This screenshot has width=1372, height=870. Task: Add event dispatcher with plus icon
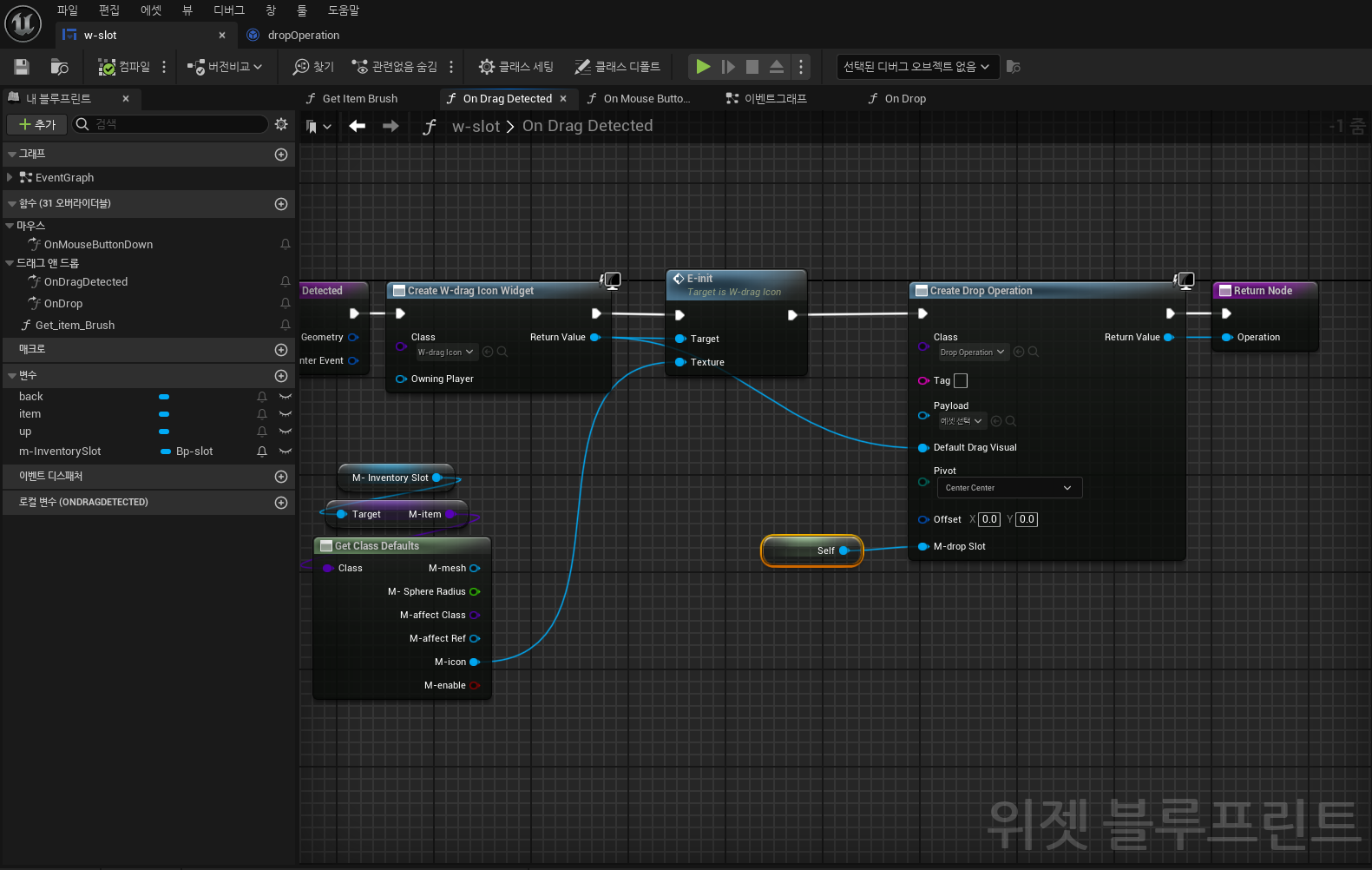click(x=281, y=477)
